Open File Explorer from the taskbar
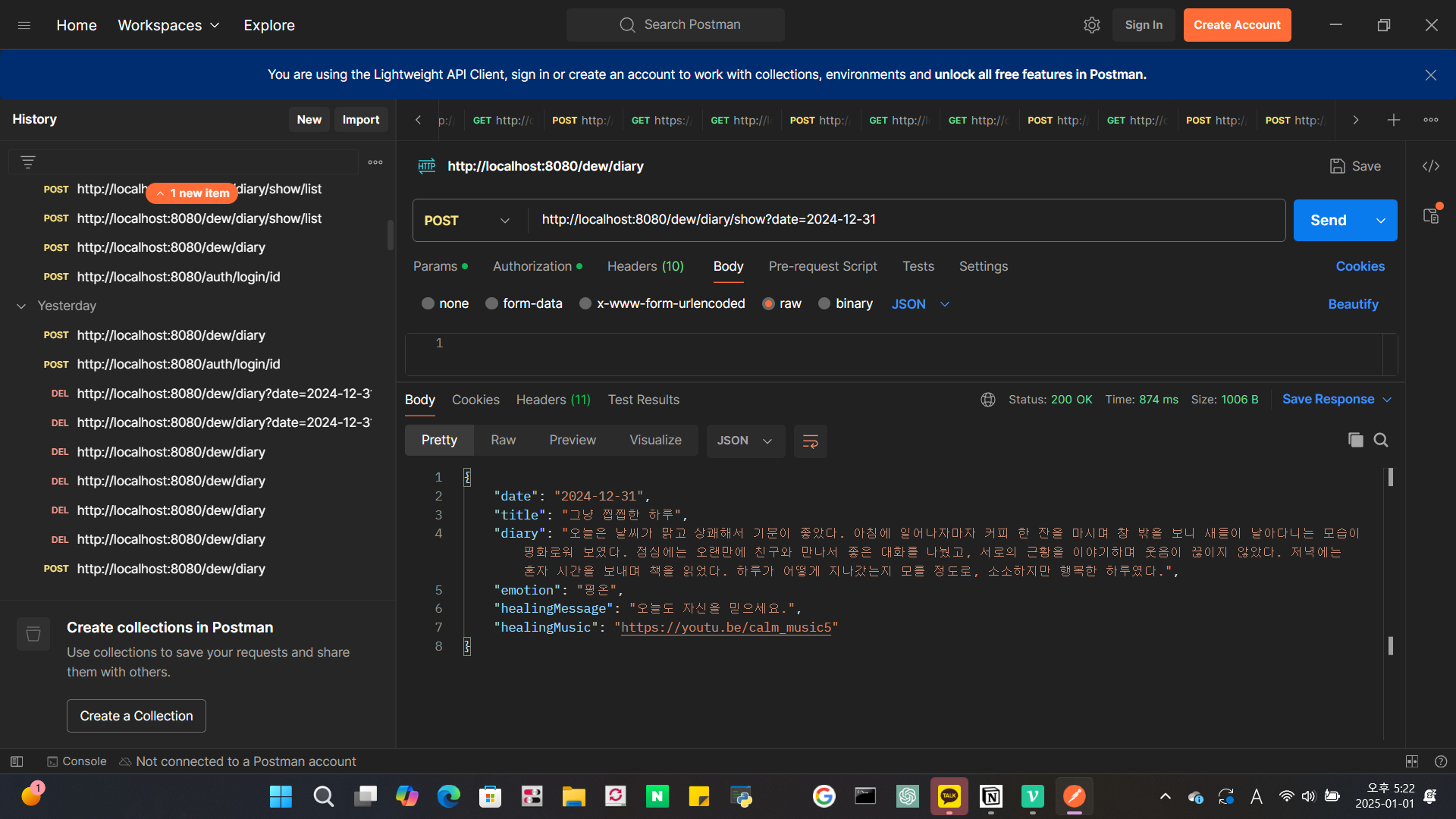1456x819 pixels. pos(573,796)
